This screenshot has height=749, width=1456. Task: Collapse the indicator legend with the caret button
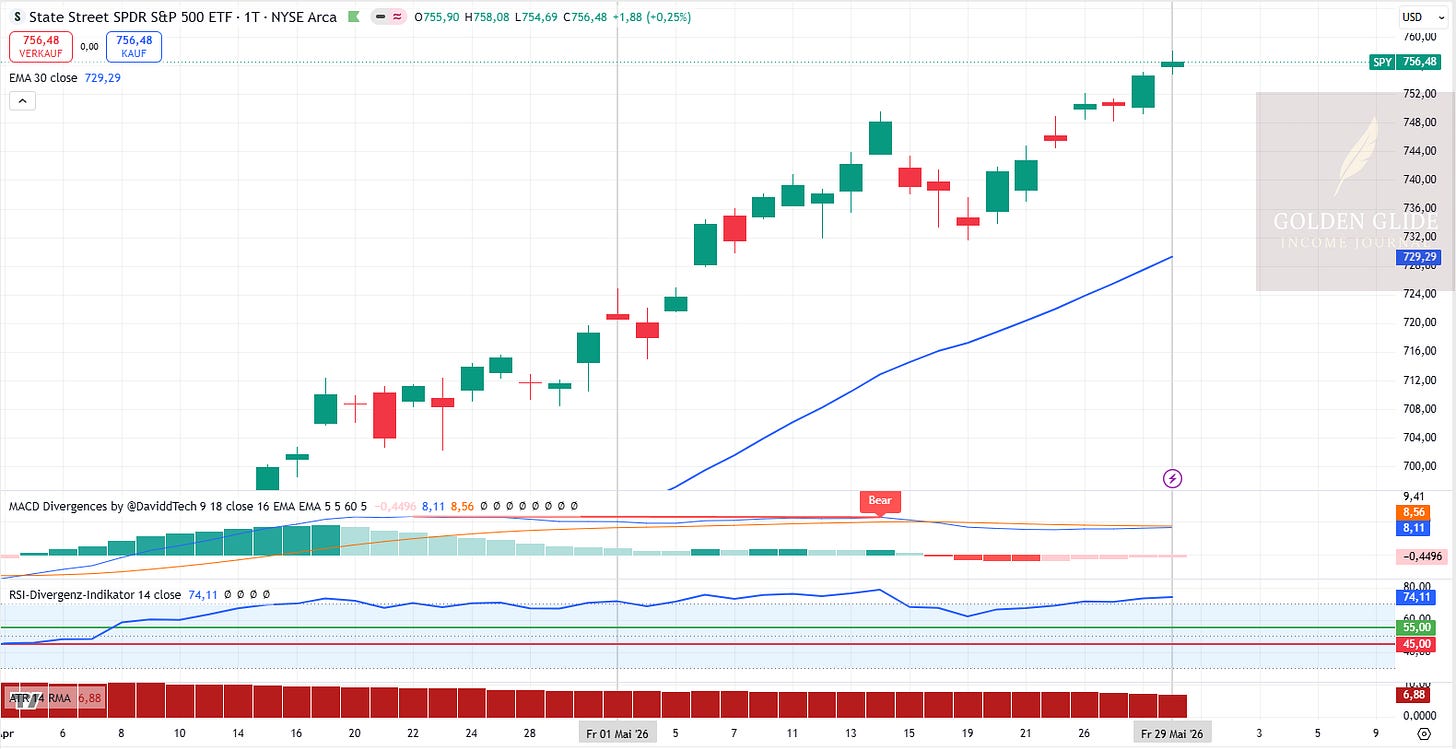[22, 100]
